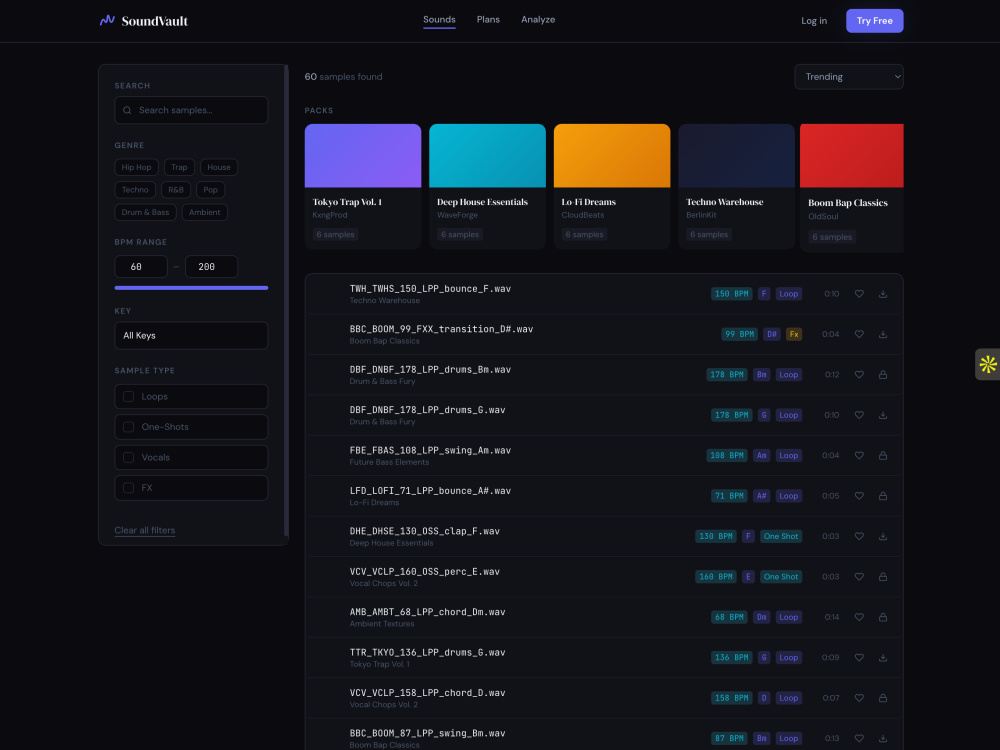Screen dimensions: 1000x750
Task: Open the Analyze page
Action: pyautogui.click(x=538, y=20)
